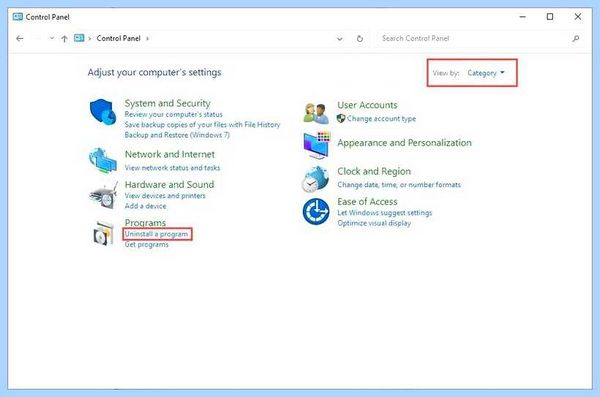Click the Control Panel title bar icon
The image size is (600, 397).
(18, 17)
